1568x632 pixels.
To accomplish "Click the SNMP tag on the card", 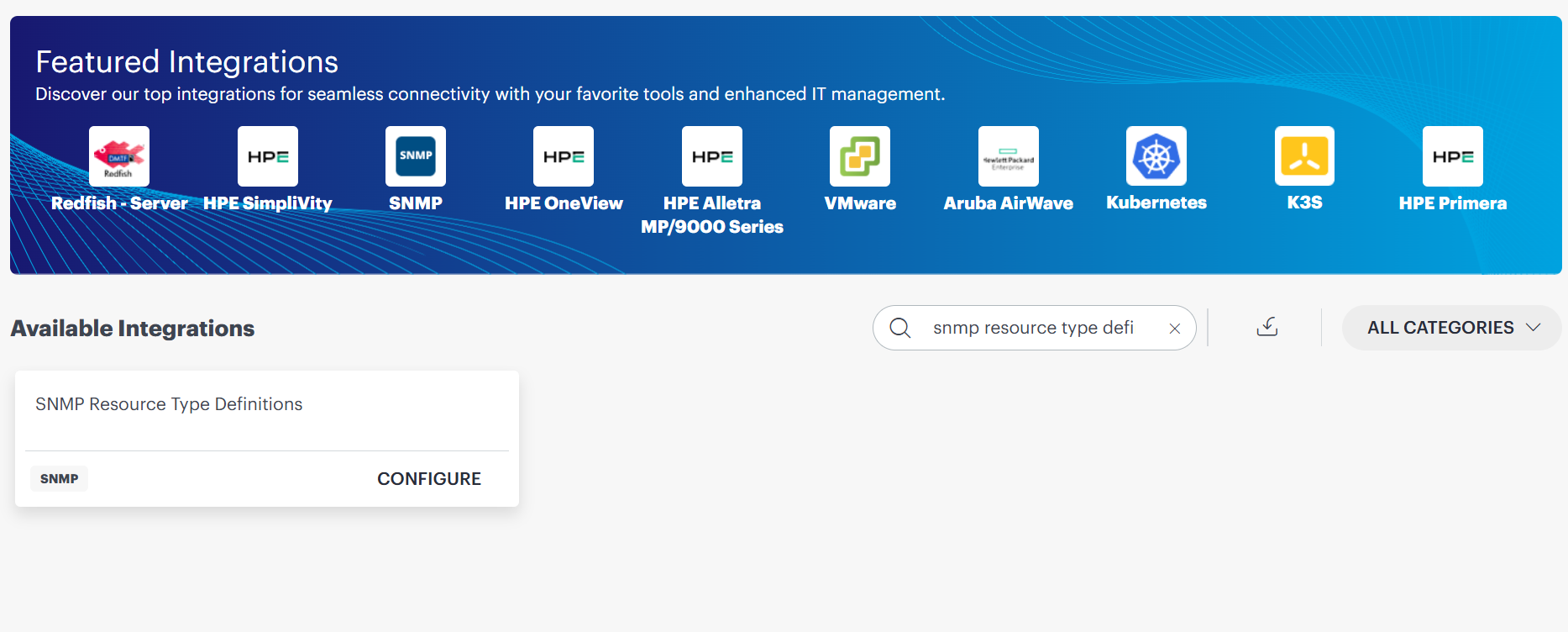I will coord(60,479).
